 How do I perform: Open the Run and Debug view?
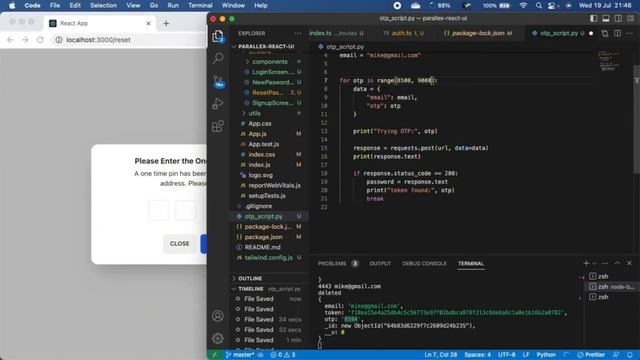tap(218, 104)
